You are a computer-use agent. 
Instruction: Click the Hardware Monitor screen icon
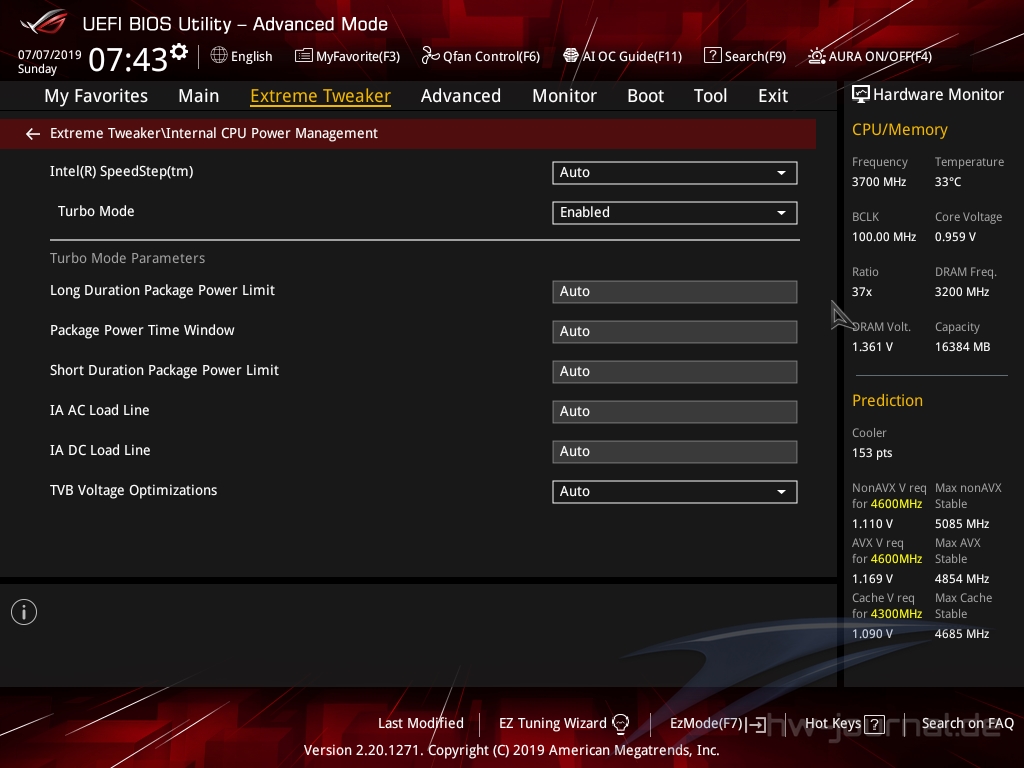(861, 95)
